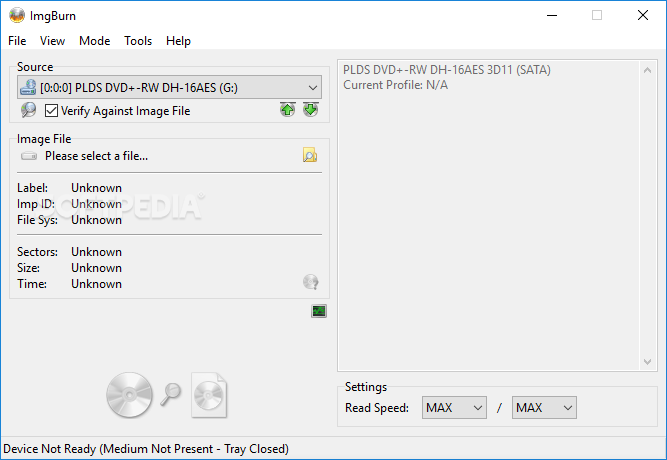Click the 'Current Profile: N/A' line
Image resolution: width=667 pixels, height=460 pixels.
[396, 85]
